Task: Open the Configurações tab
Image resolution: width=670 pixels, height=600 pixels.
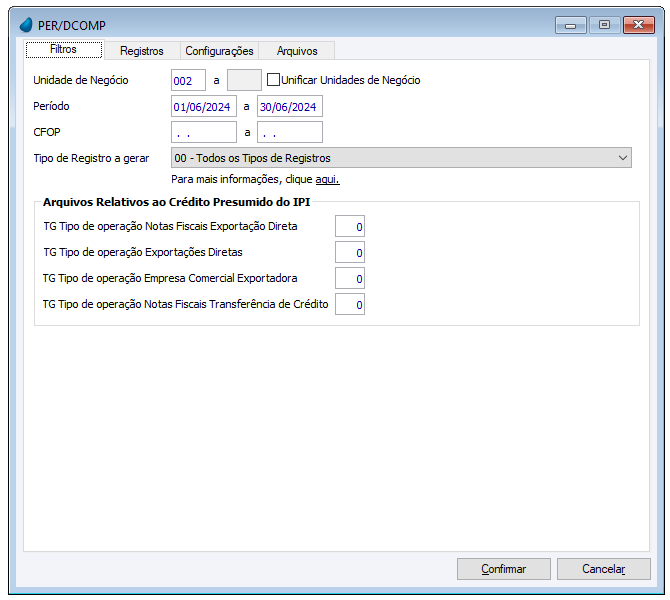Action: (x=219, y=51)
